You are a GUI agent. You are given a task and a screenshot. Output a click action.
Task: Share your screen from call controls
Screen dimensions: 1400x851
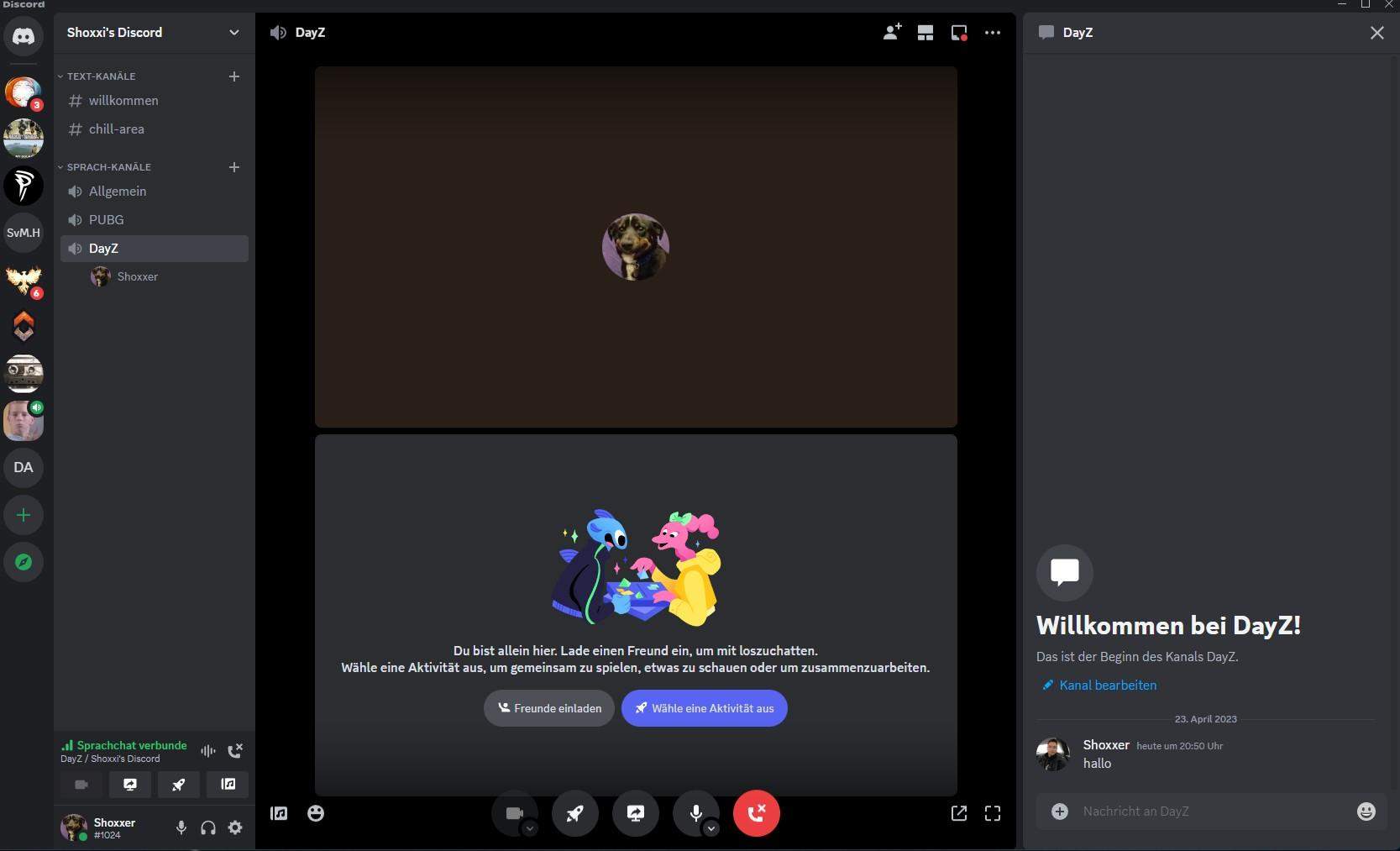[x=636, y=813]
